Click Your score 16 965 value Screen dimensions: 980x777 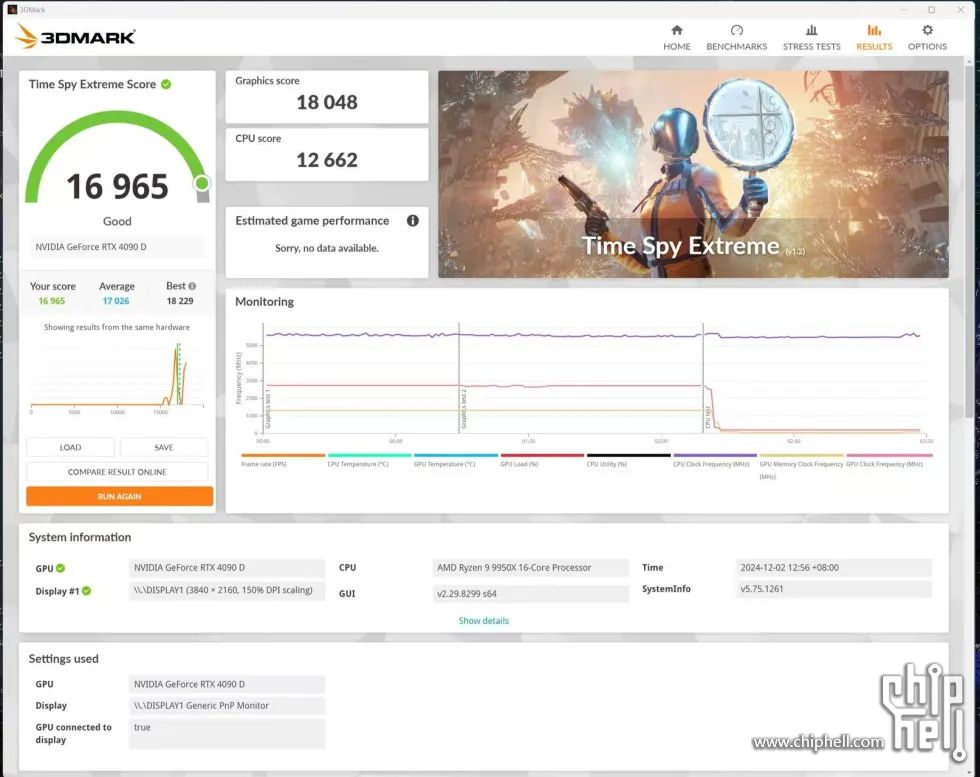coord(52,301)
